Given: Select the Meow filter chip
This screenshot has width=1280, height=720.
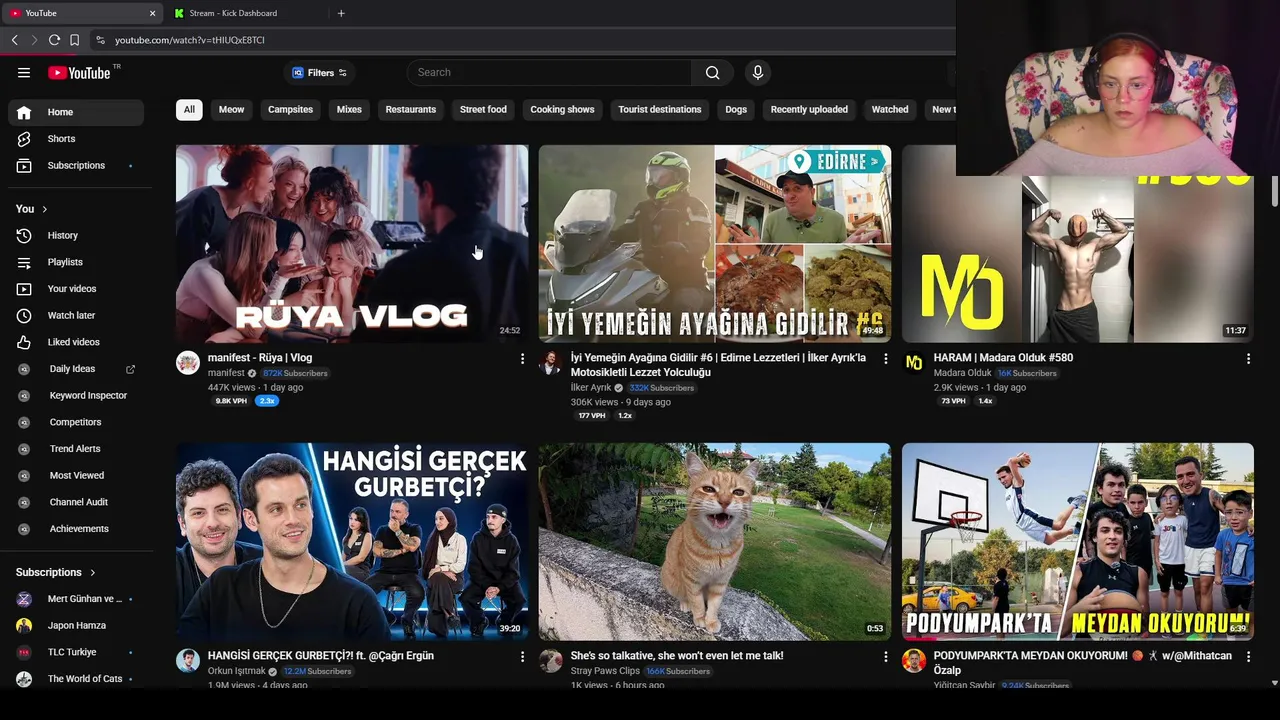Looking at the screenshot, I should click(231, 109).
